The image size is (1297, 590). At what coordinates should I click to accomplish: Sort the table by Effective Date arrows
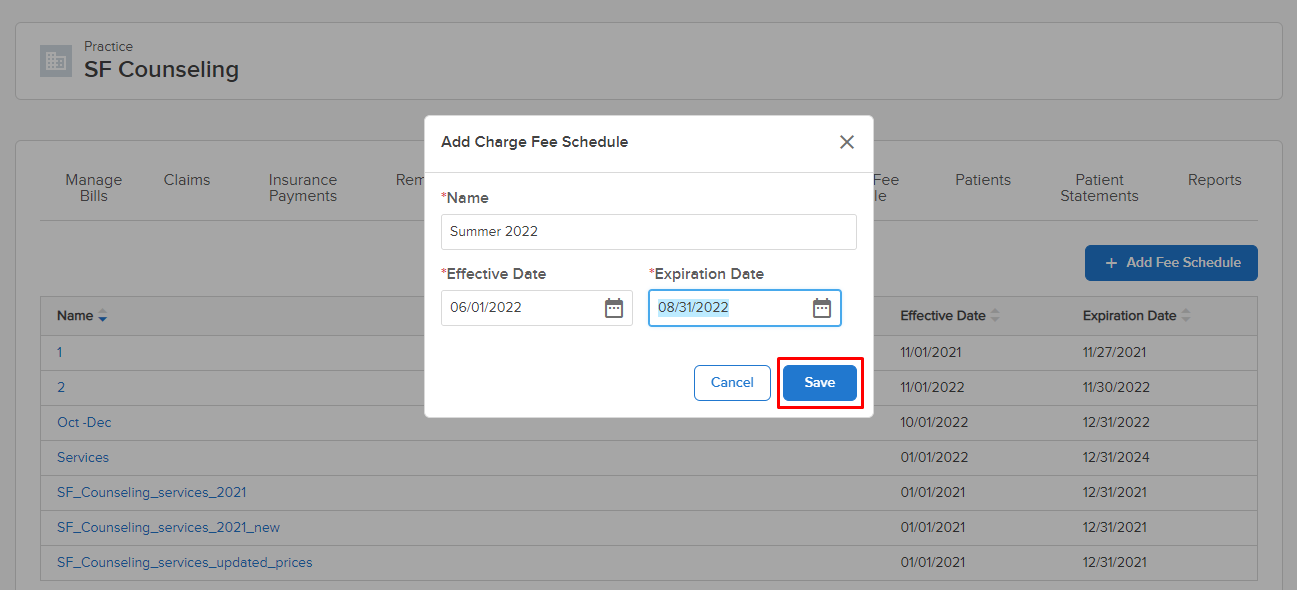tap(996, 315)
